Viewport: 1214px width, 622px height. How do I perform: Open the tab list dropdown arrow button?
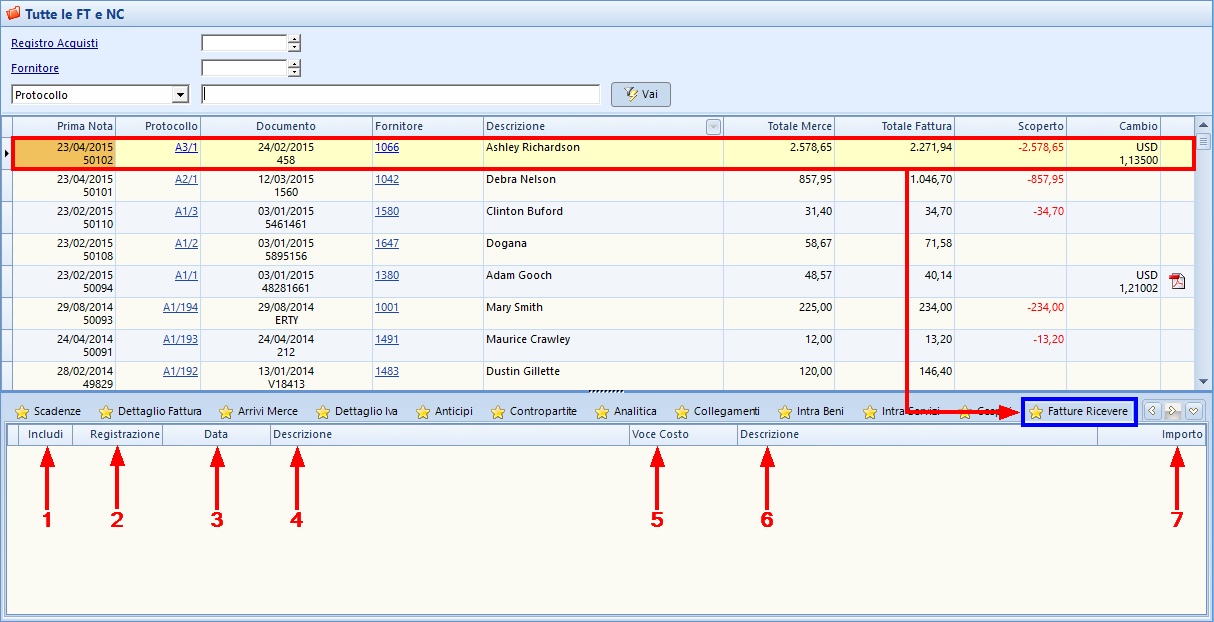click(x=1193, y=411)
